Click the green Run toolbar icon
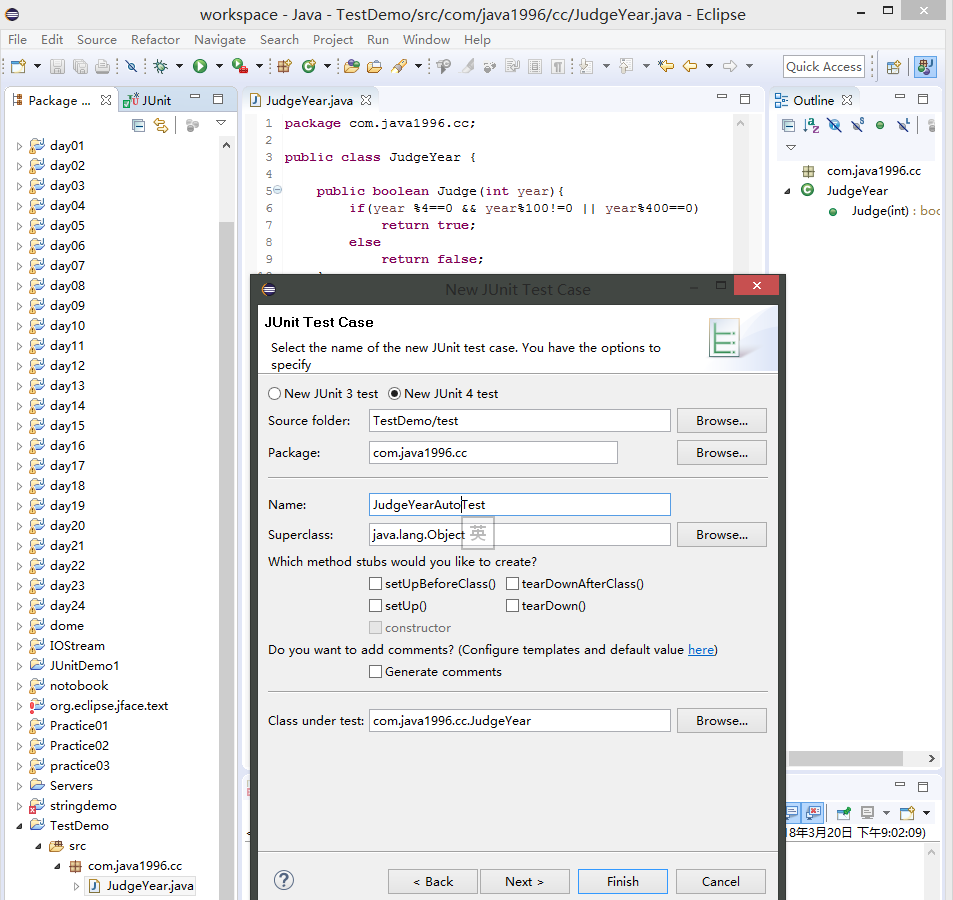Viewport: 953px width, 900px height. click(200, 66)
